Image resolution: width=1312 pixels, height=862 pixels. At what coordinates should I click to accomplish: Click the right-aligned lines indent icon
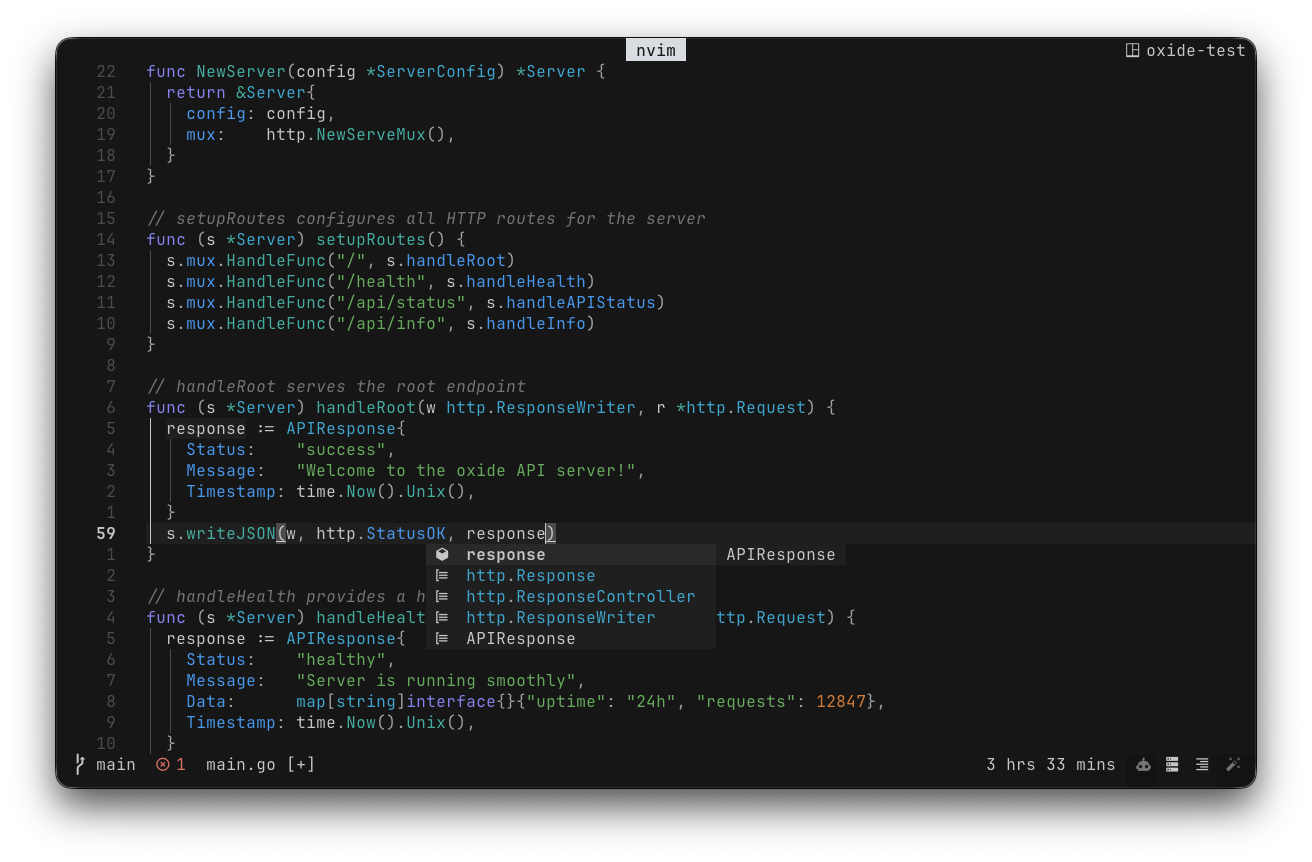click(x=1202, y=765)
